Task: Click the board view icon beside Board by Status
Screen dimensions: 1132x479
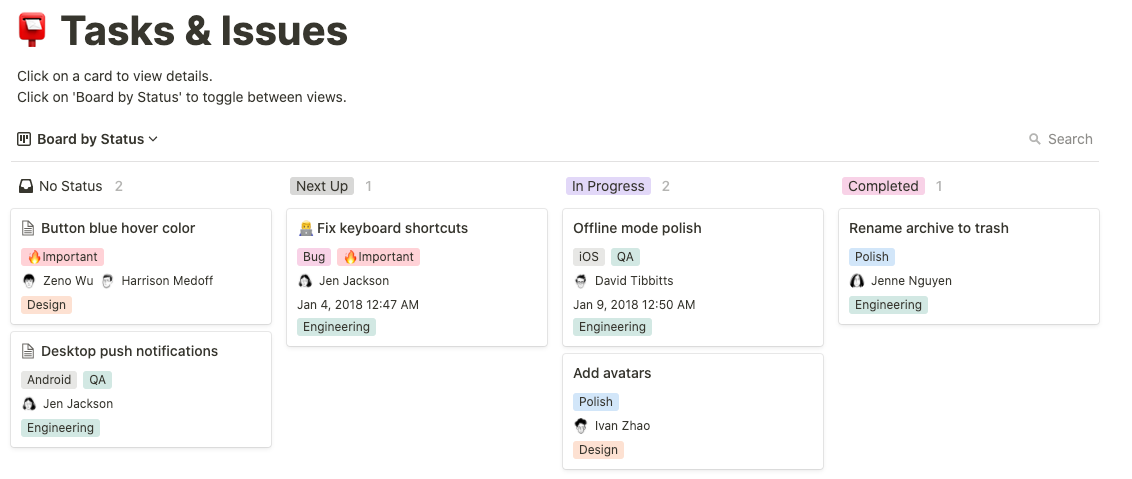Action: click(x=24, y=139)
